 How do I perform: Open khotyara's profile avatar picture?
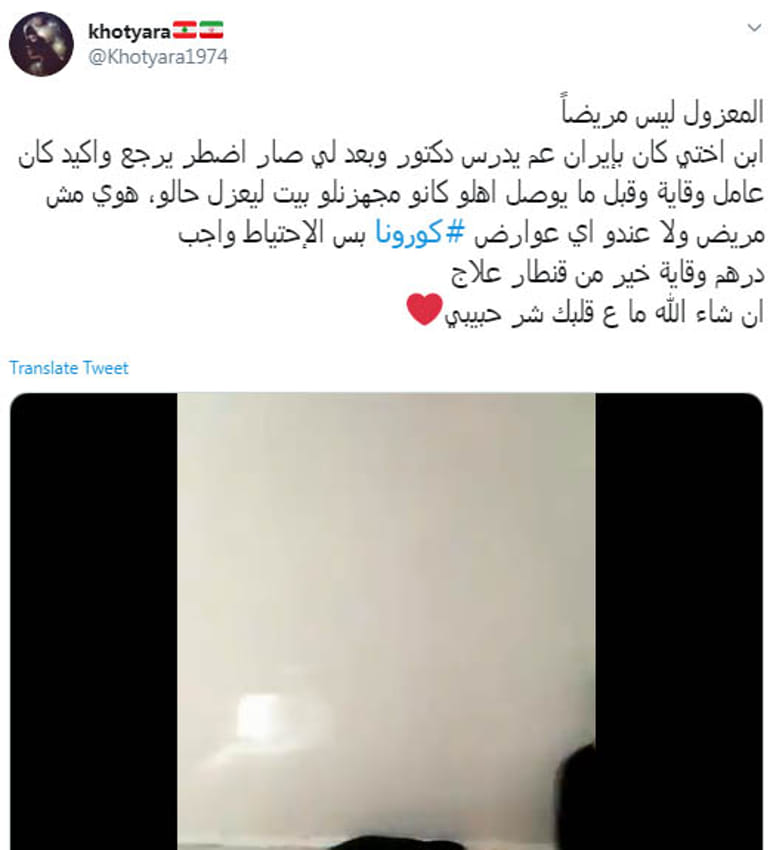point(41,44)
